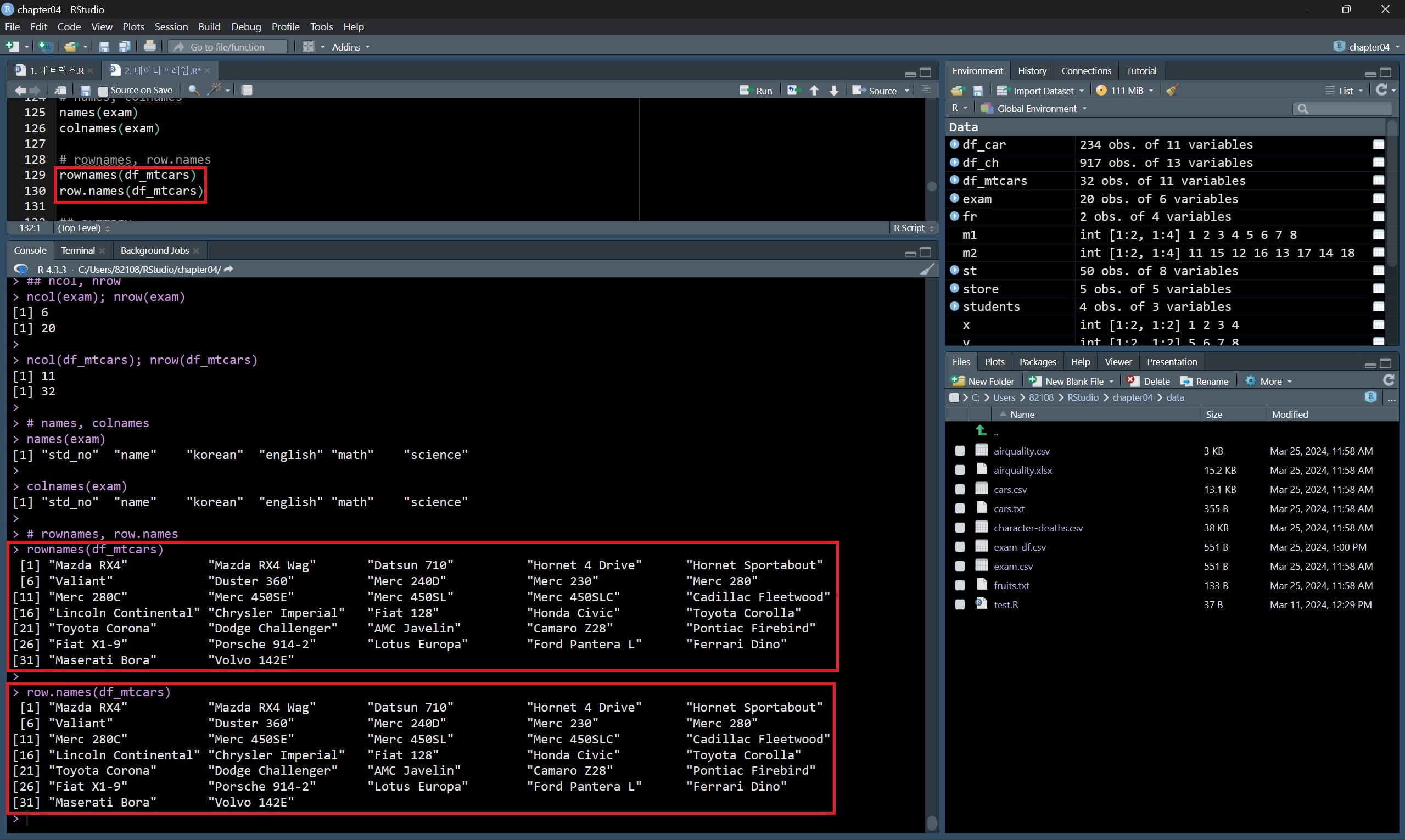
Task: Refresh the Files pane listing
Action: pyautogui.click(x=1388, y=381)
